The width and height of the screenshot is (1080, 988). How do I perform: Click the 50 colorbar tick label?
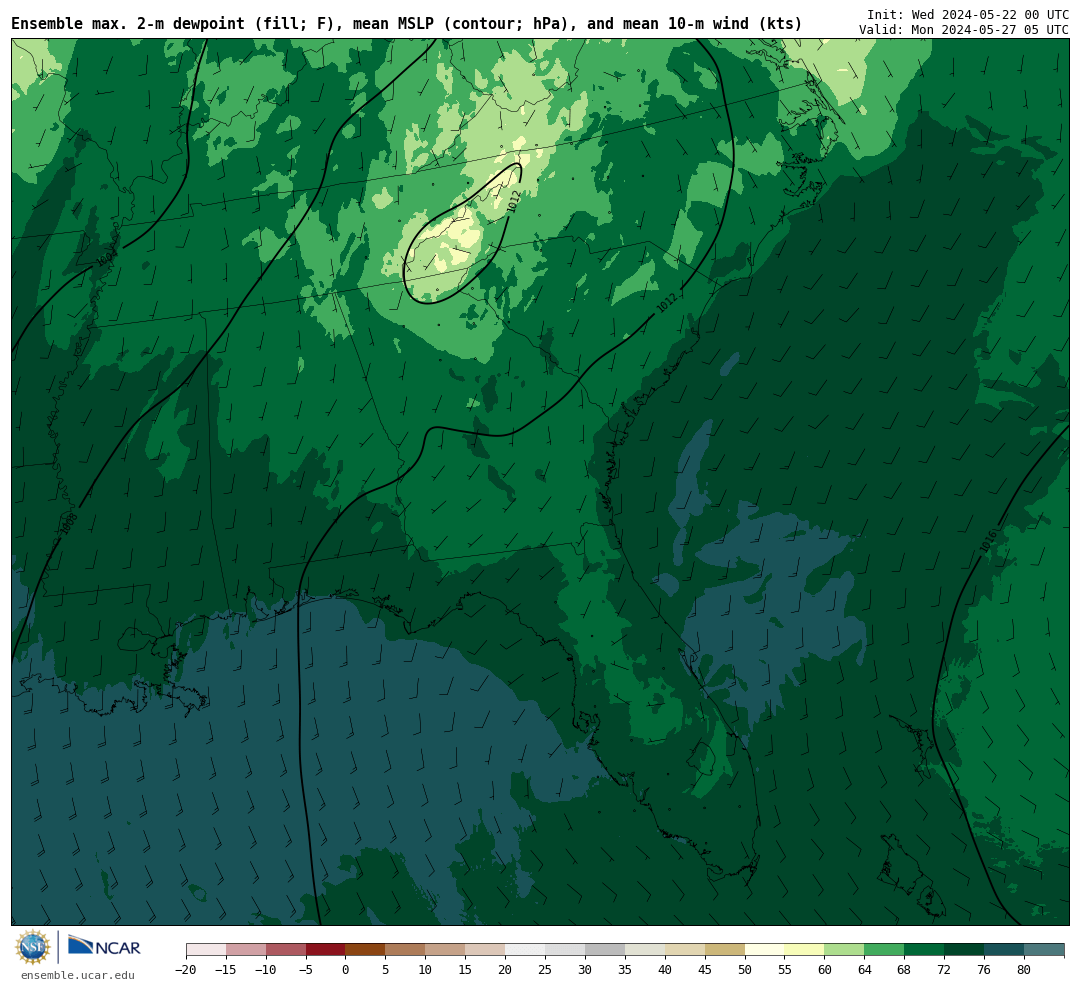(745, 970)
